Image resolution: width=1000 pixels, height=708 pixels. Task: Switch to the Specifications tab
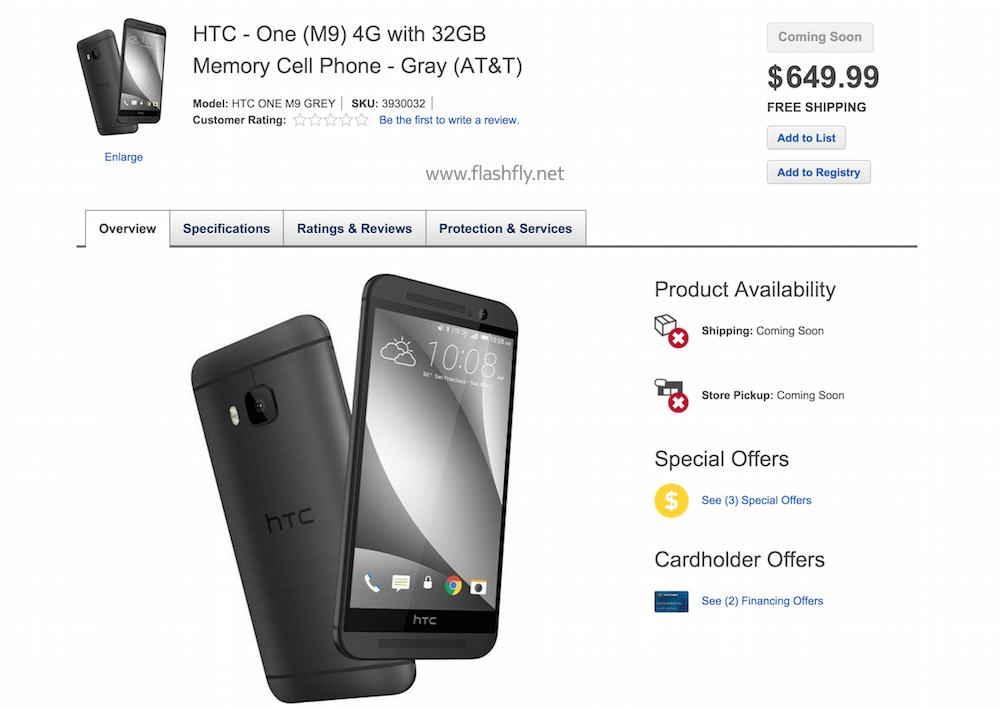coord(226,229)
